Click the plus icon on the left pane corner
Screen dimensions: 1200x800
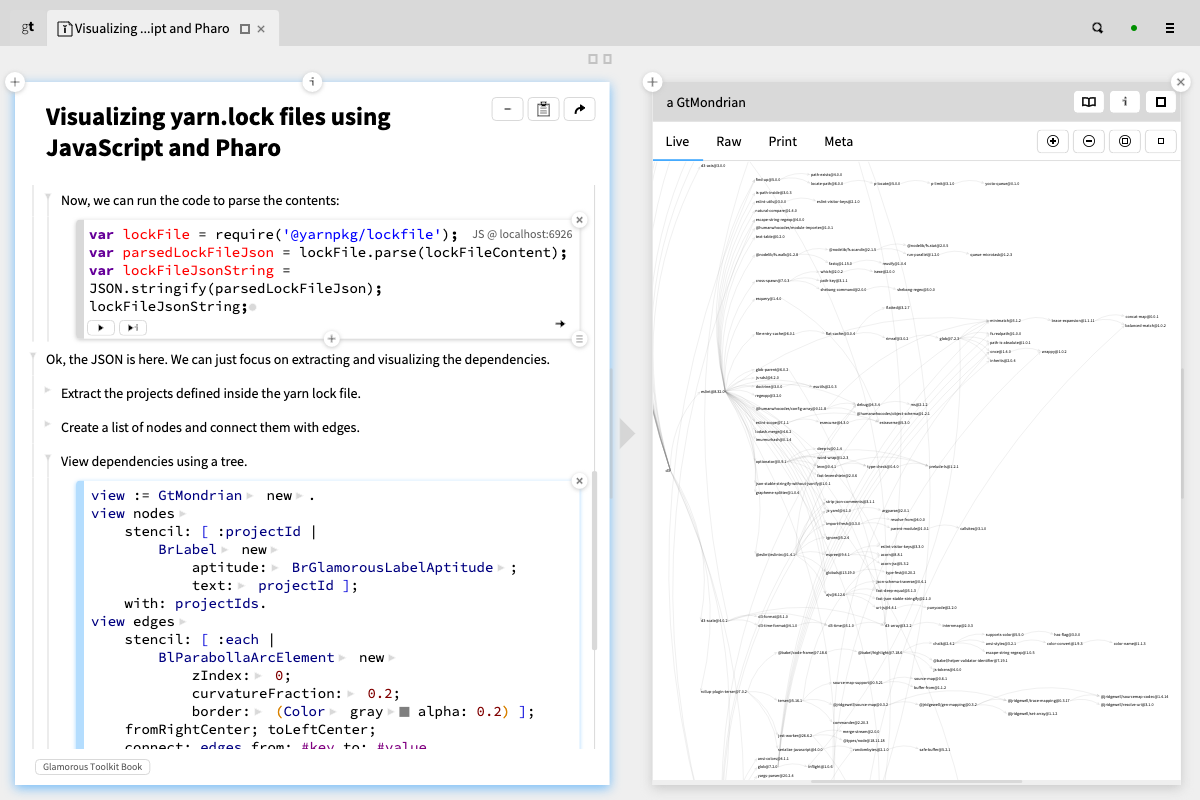pyautogui.click(x=15, y=82)
